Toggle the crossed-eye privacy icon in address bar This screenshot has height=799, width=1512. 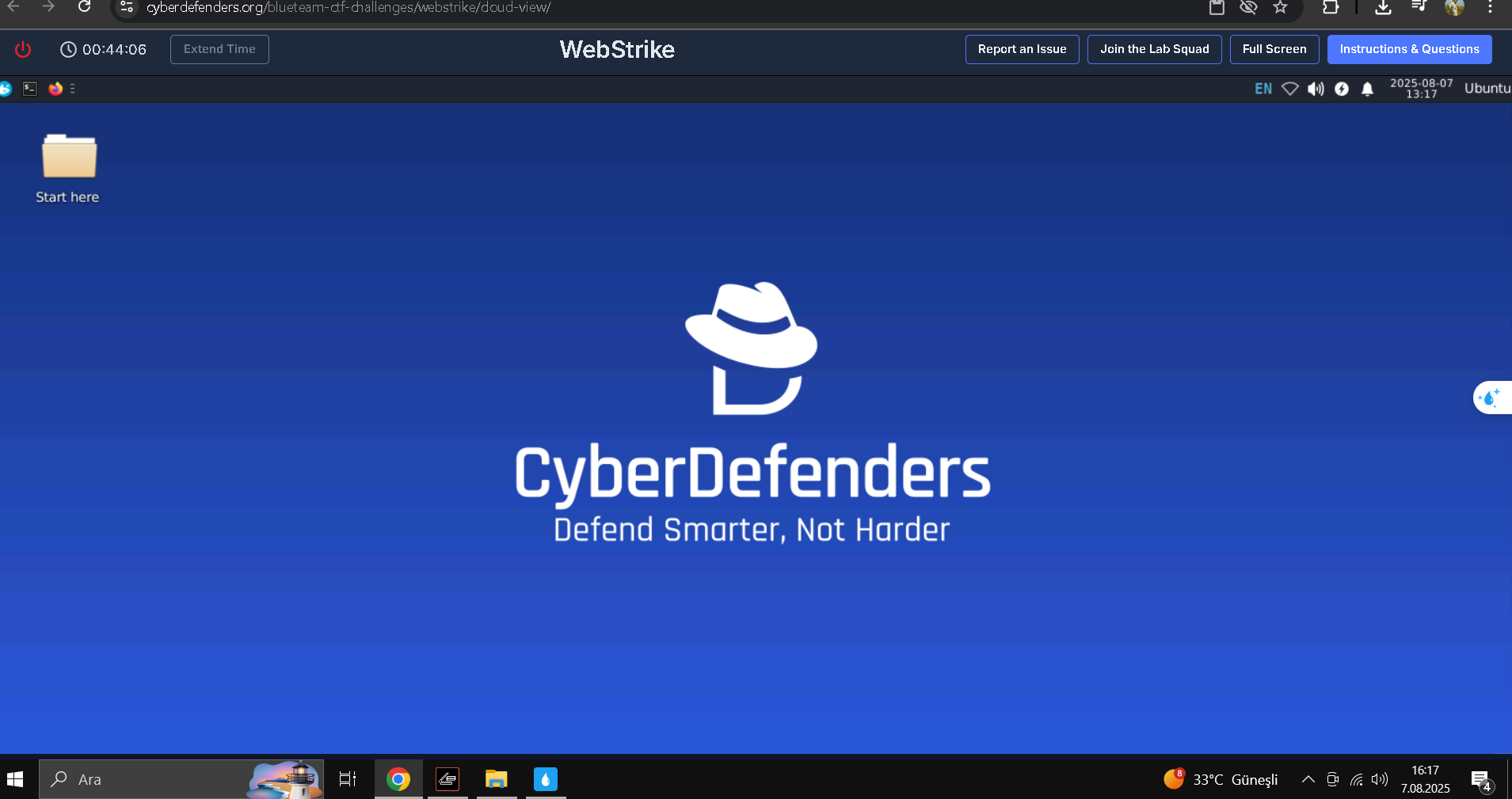click(1248, 7)
